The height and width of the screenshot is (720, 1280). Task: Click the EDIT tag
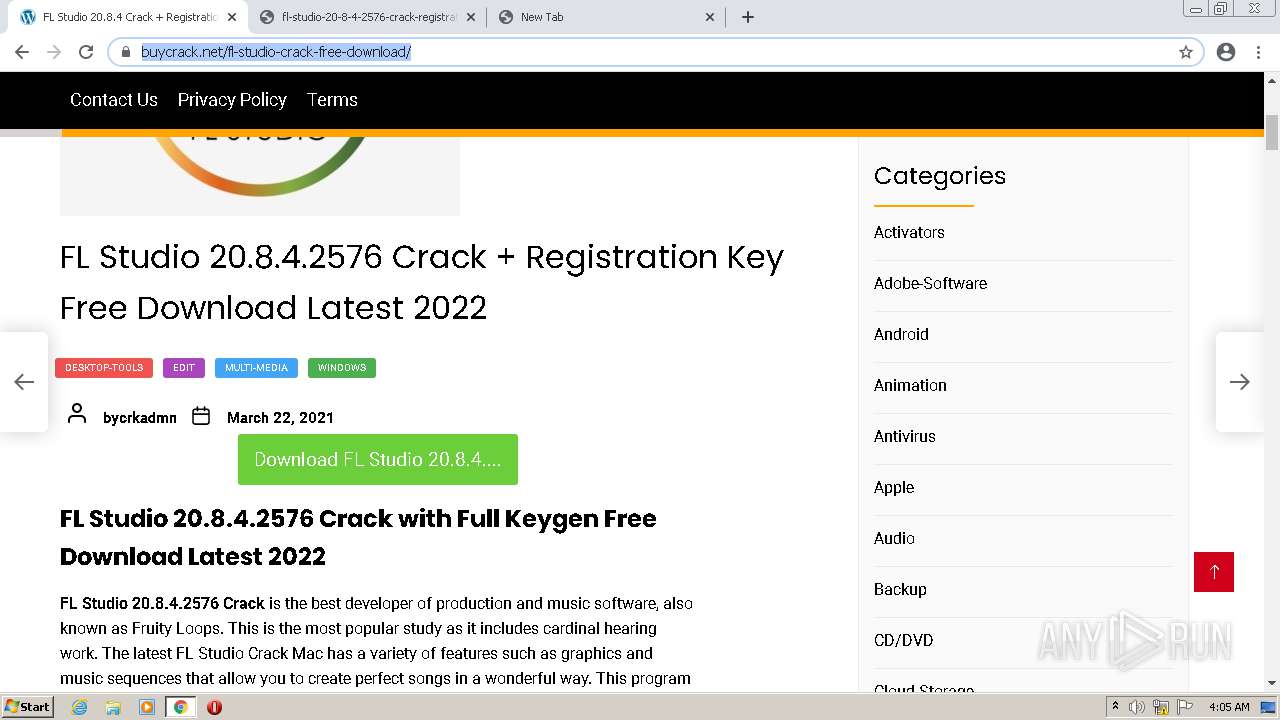coord(184,368)
